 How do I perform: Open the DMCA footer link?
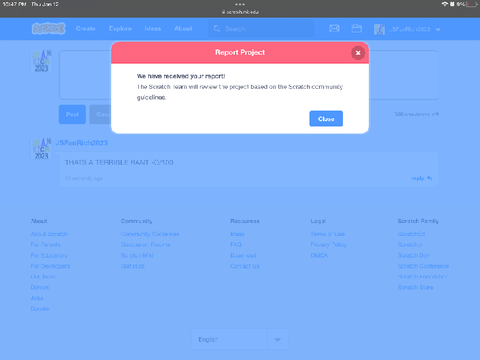(x=319, y=255)
